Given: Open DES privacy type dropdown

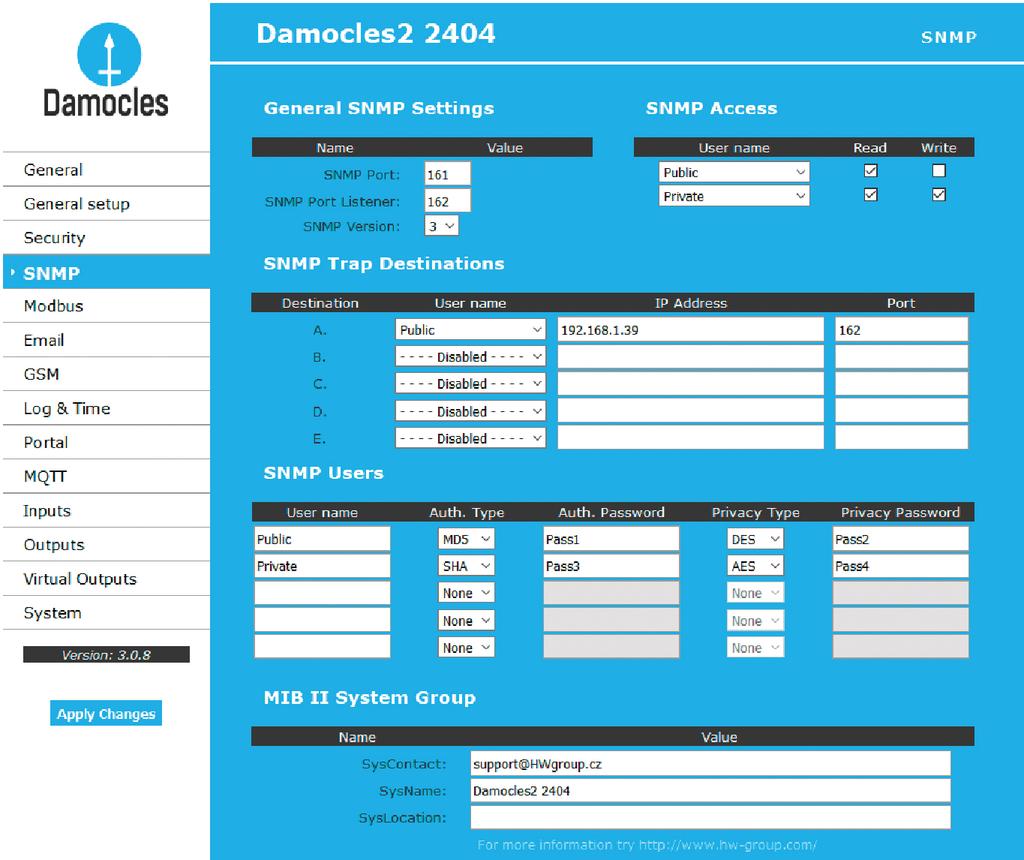Looking at the screenshot, I should coord(755,539).
